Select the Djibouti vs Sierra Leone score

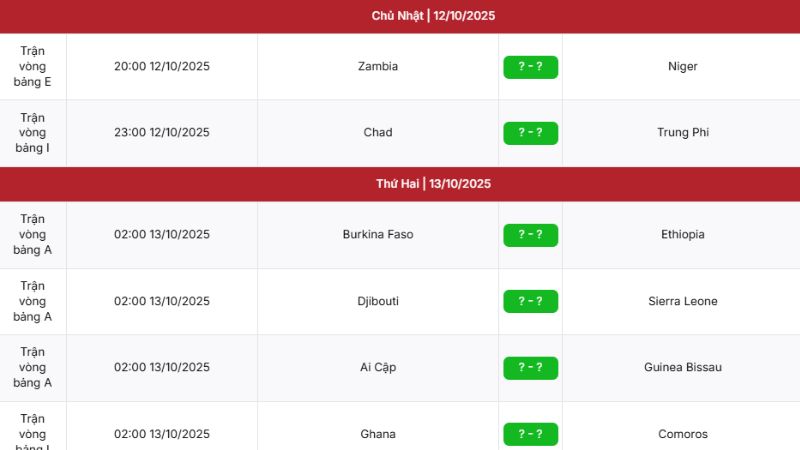click(x=530, y=301)
